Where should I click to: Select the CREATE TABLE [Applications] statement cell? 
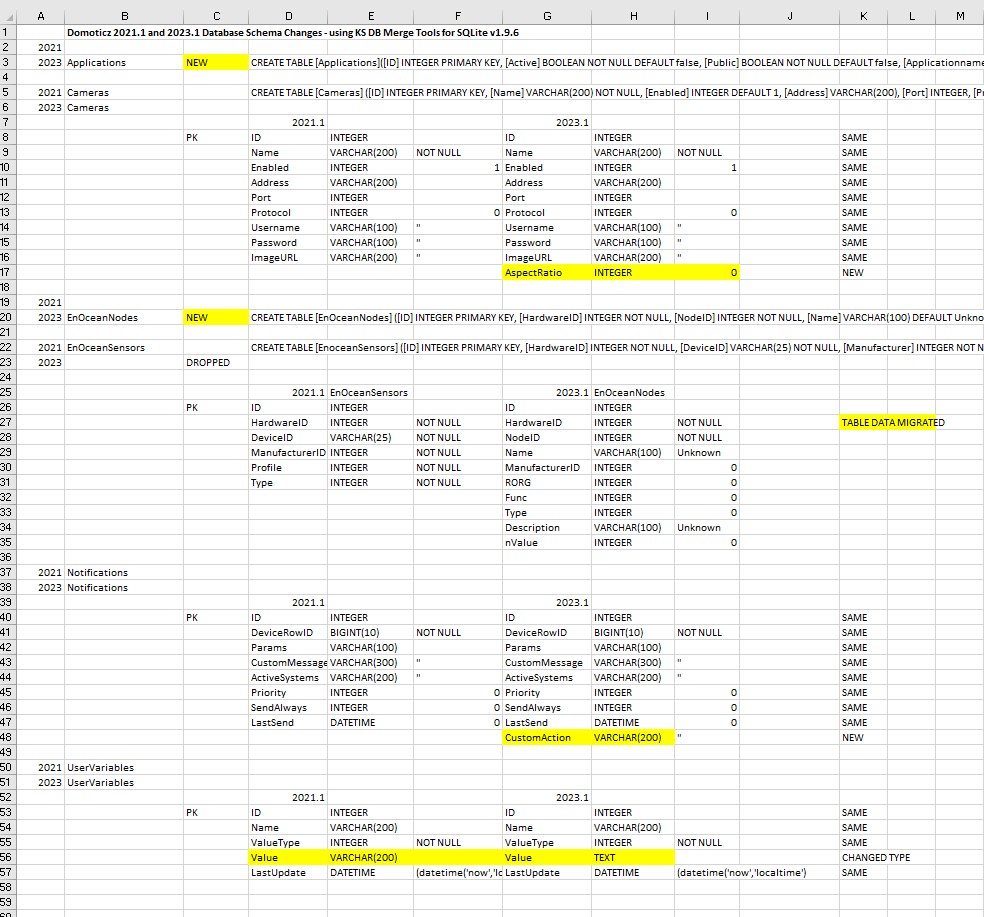[x=616, y=63]
